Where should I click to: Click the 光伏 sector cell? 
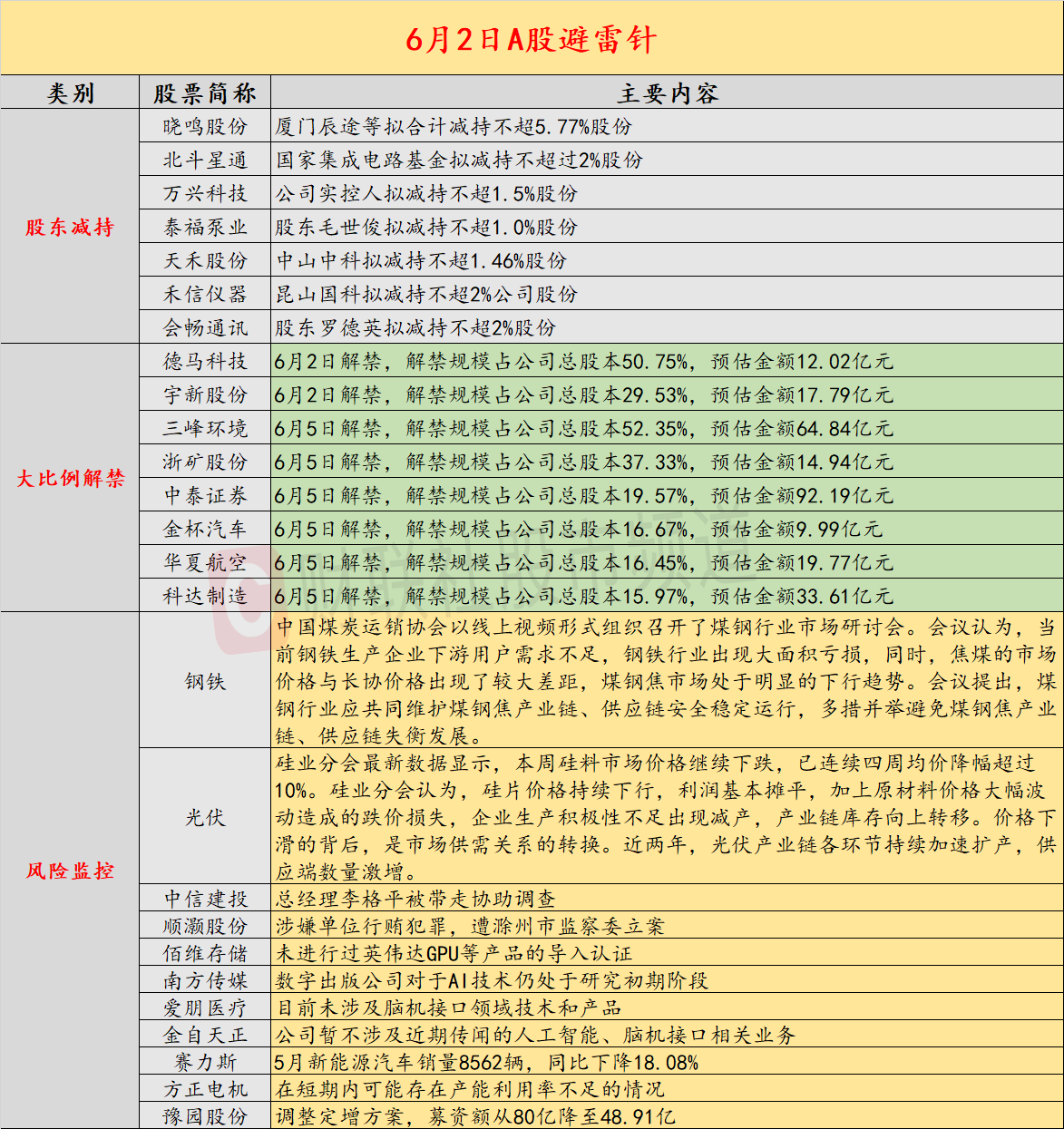205,817
